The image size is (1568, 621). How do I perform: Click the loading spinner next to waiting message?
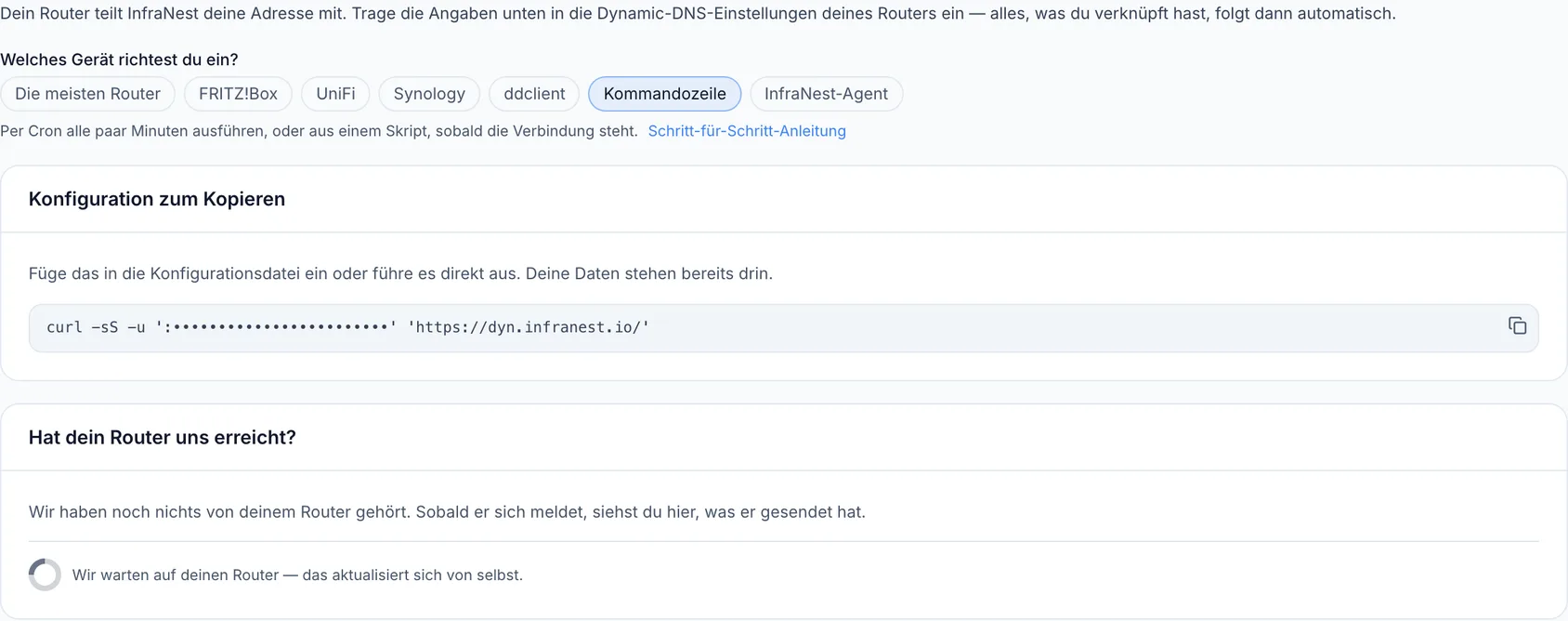coord(45,575)
